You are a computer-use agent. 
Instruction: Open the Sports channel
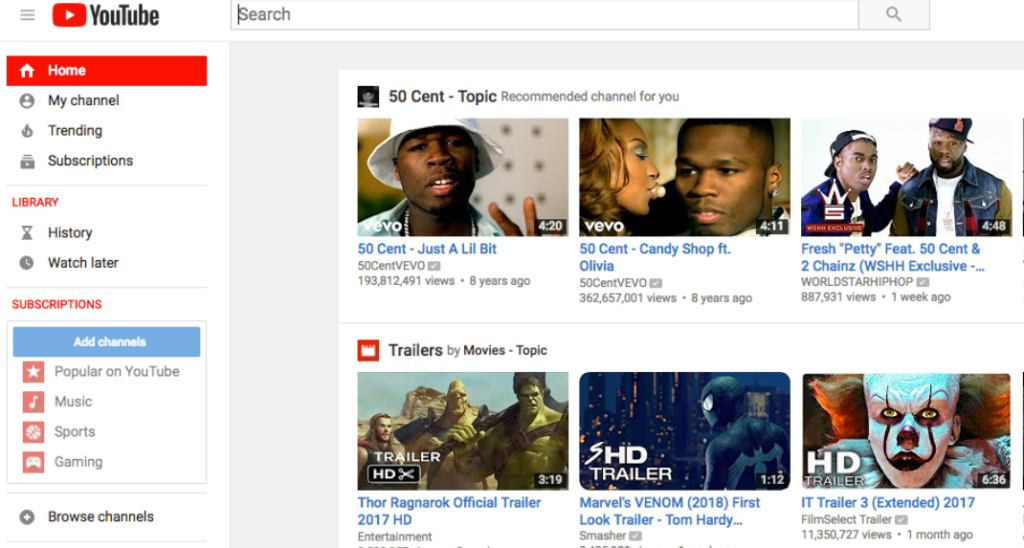click(74, 432)
